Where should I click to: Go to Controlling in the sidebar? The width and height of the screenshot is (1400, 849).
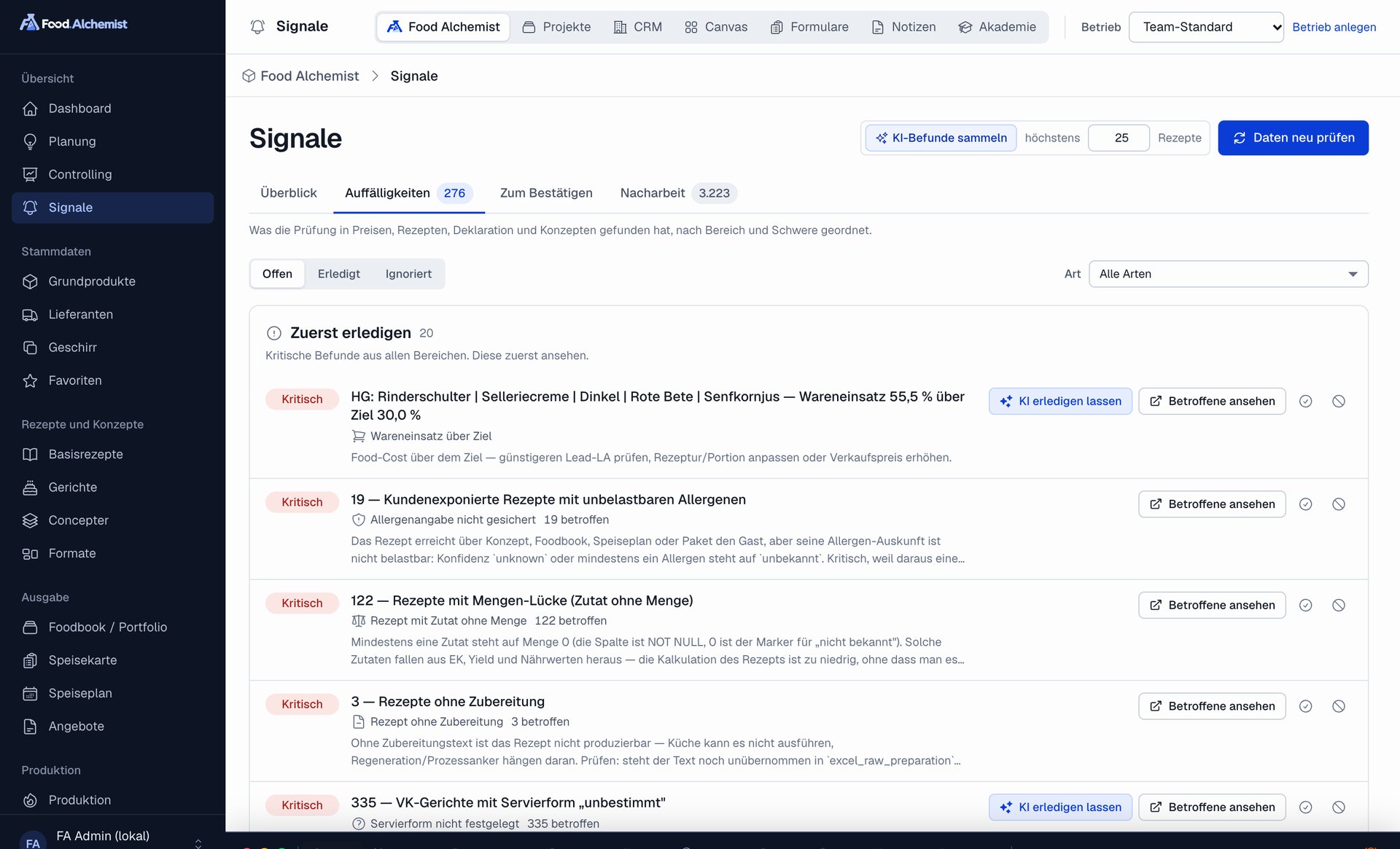[x=112, y=174]
